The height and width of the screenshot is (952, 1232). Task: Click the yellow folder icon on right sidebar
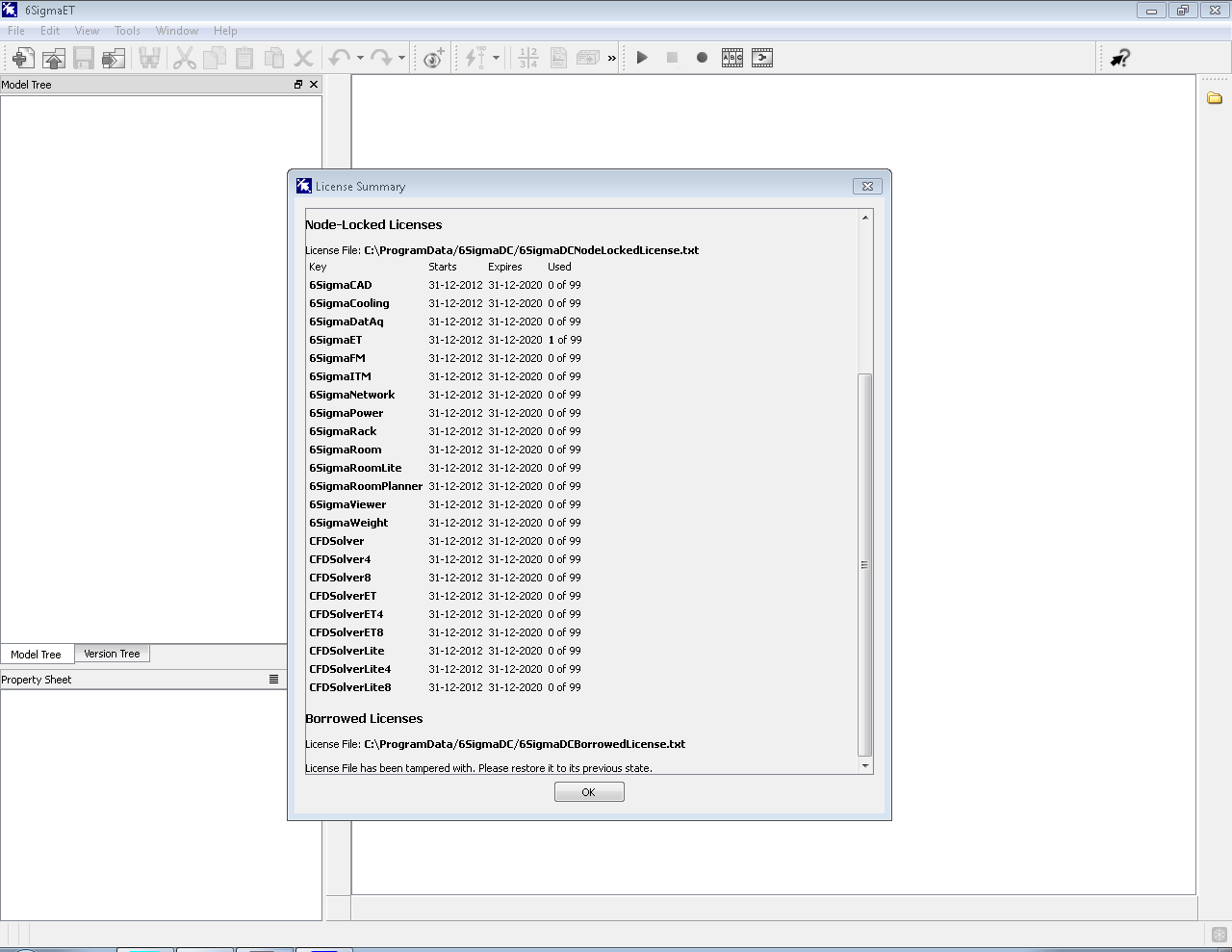1215,98
